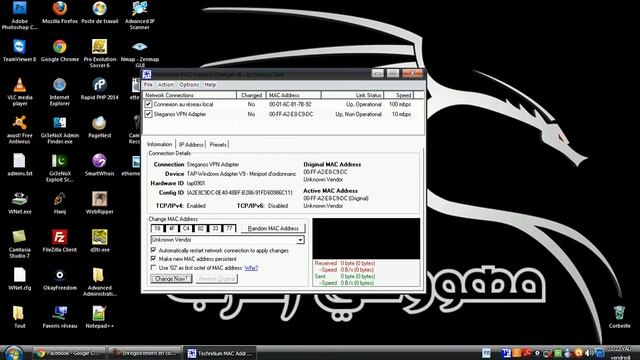Launch Mozilla Firefox desktop shortcut
This screenshot has height=360, width=640.
(x=60, y=13)
